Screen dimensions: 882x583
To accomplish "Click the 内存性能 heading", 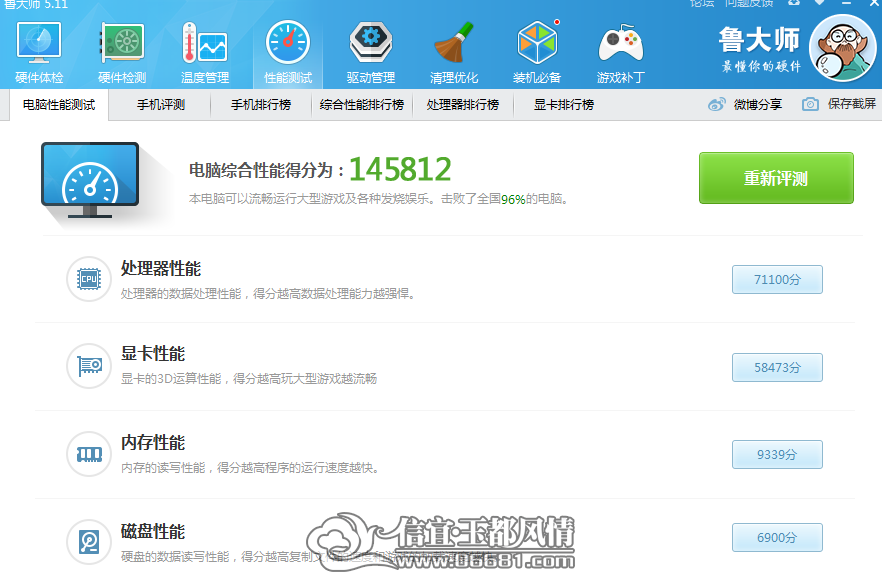I will tap(153, 442).
